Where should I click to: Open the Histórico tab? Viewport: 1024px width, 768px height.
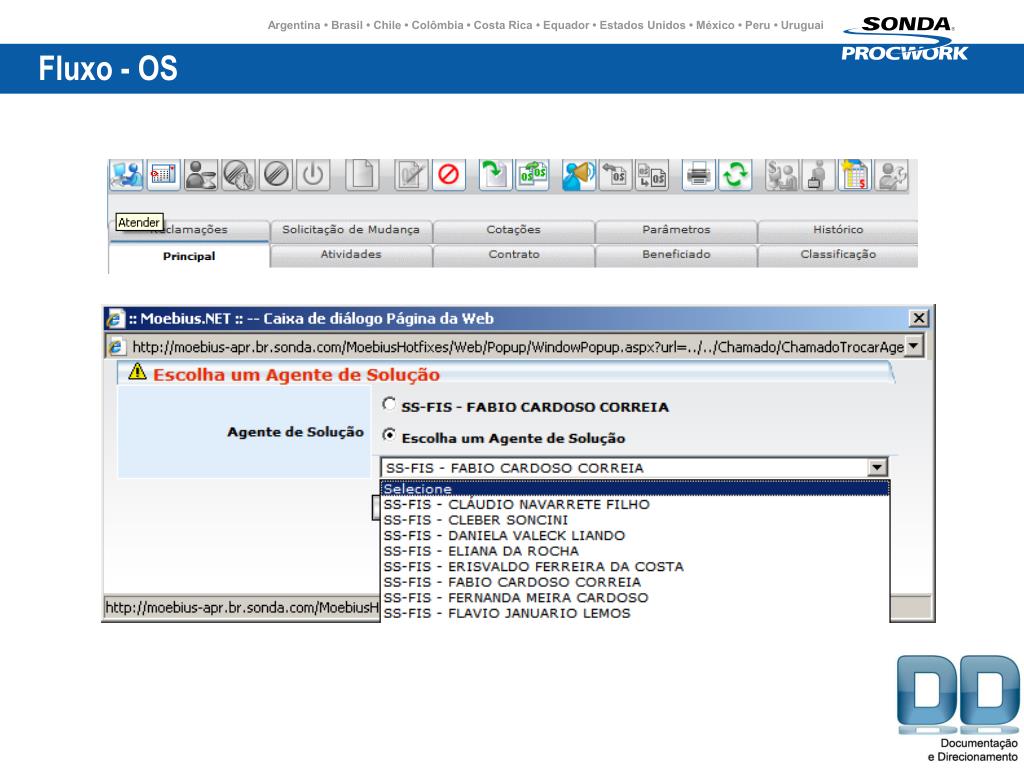838,230
